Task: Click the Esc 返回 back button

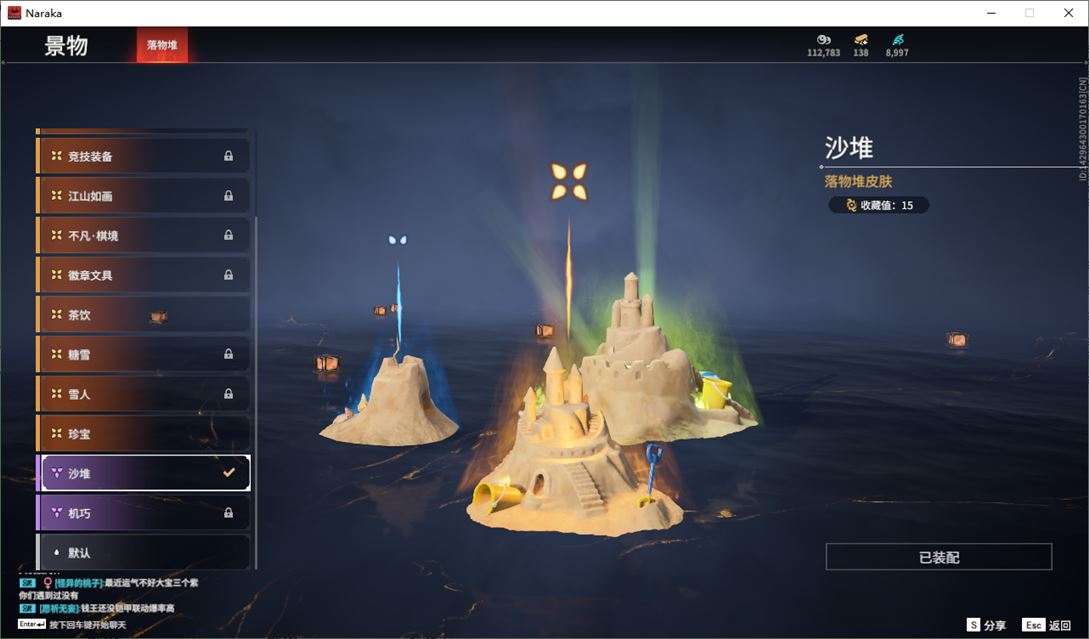Action: [1047, 625]
